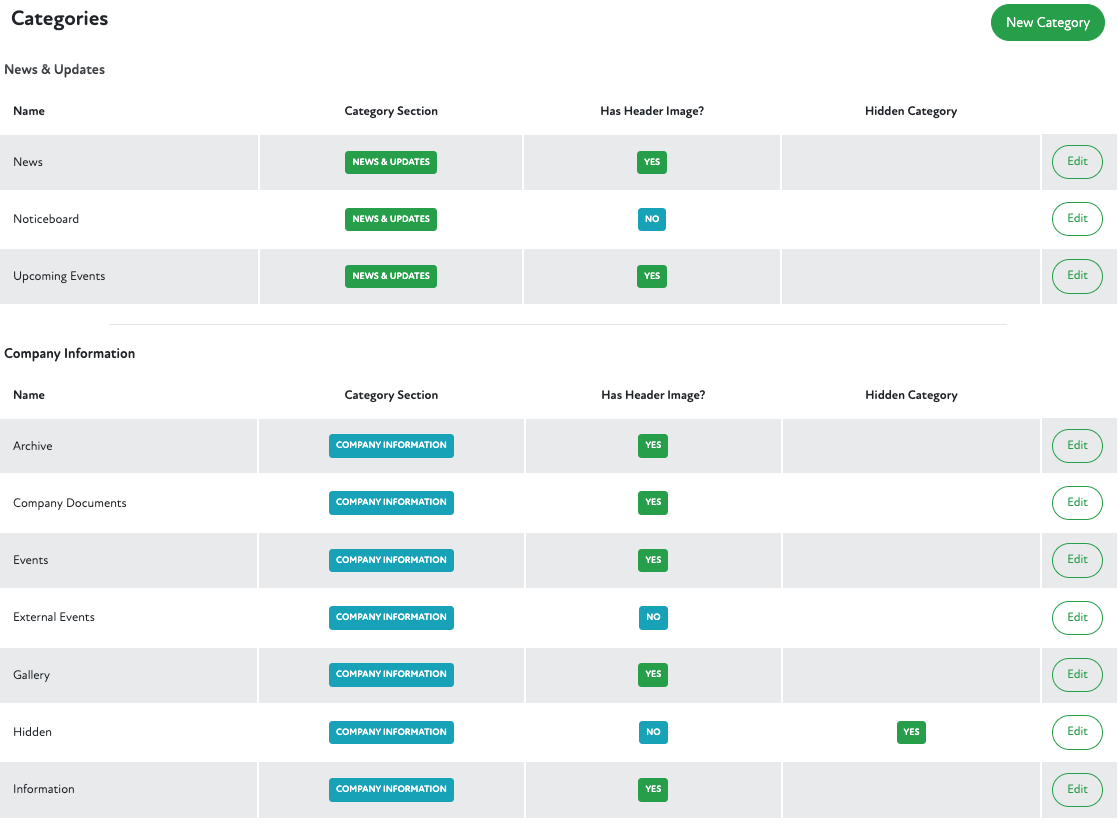Select the Upcoming Events row name

[59, 276]
